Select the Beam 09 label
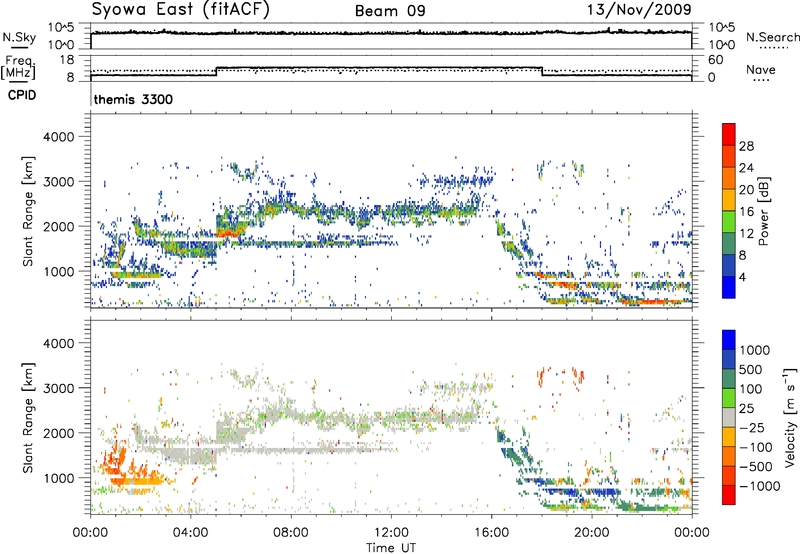The height and width of the screenshot is (554, 800). 394,12
